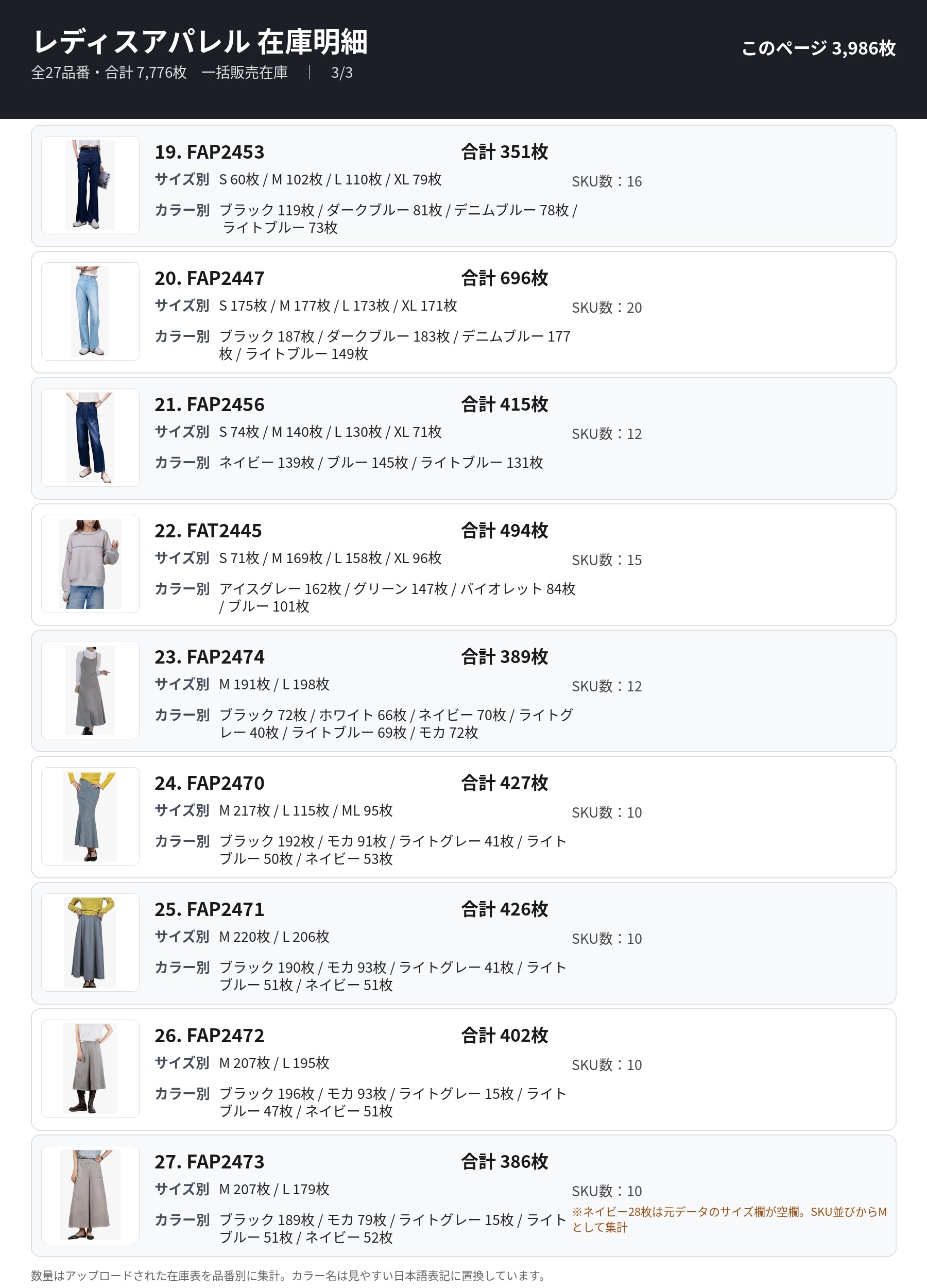927x1288 pixels.
Task: Click the 合計 696枚 total for FAP2447
Action: [x=504, y=278]
